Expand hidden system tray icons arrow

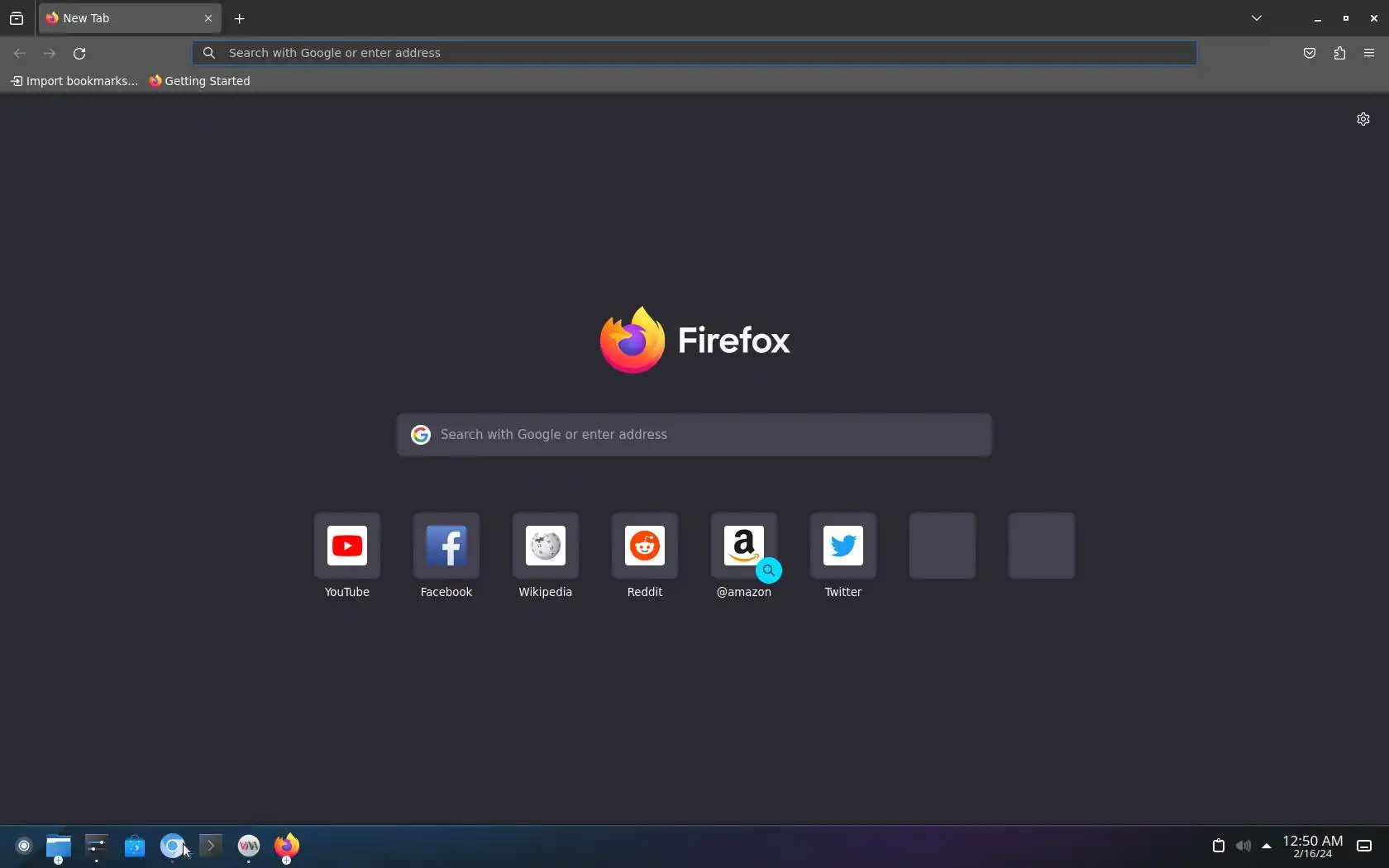tap(1267, 846)
